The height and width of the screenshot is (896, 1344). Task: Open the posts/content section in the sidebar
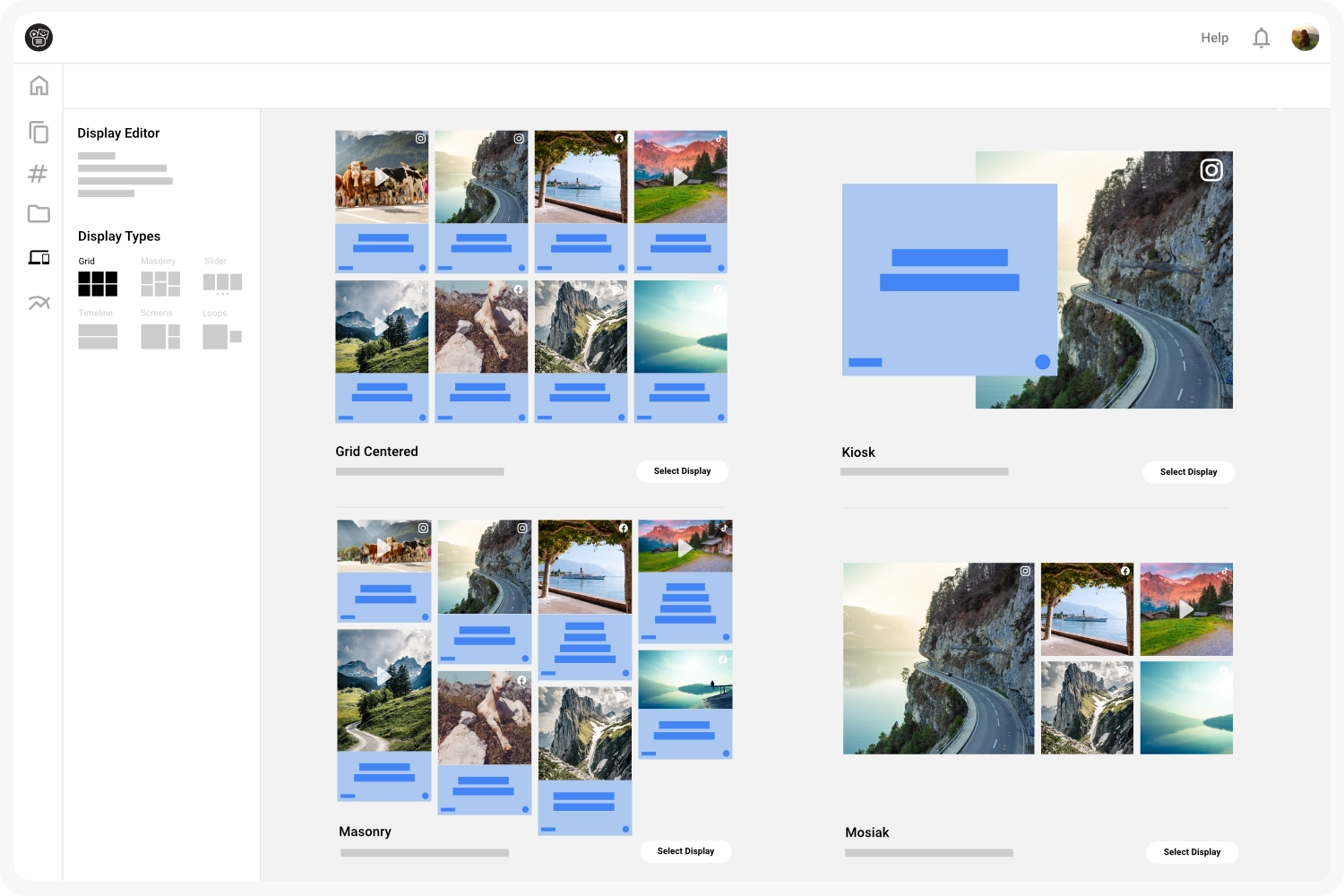pos(39,131)
